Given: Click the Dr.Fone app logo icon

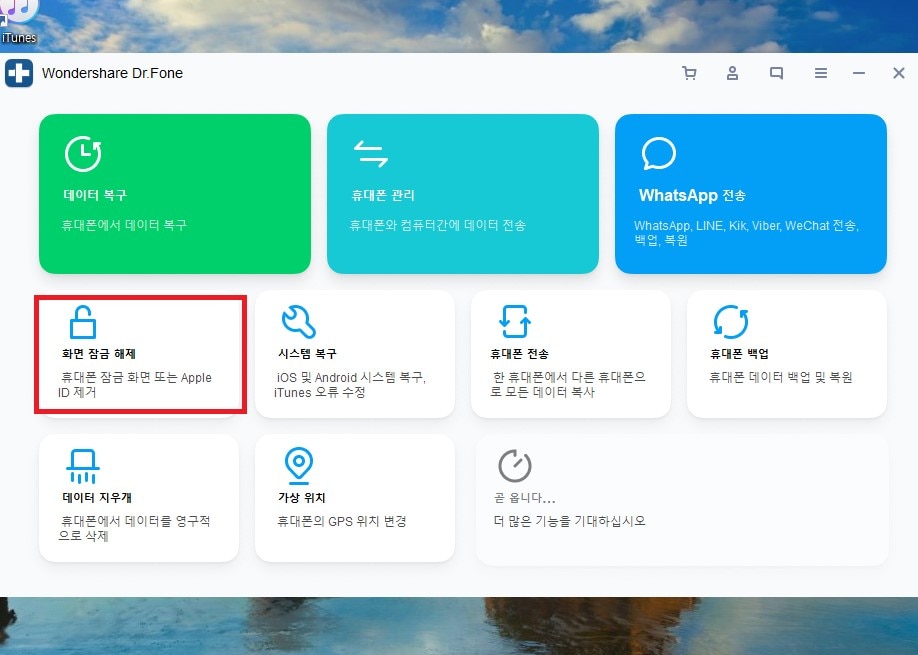Looking at the screenshot, I should point(19,73).
